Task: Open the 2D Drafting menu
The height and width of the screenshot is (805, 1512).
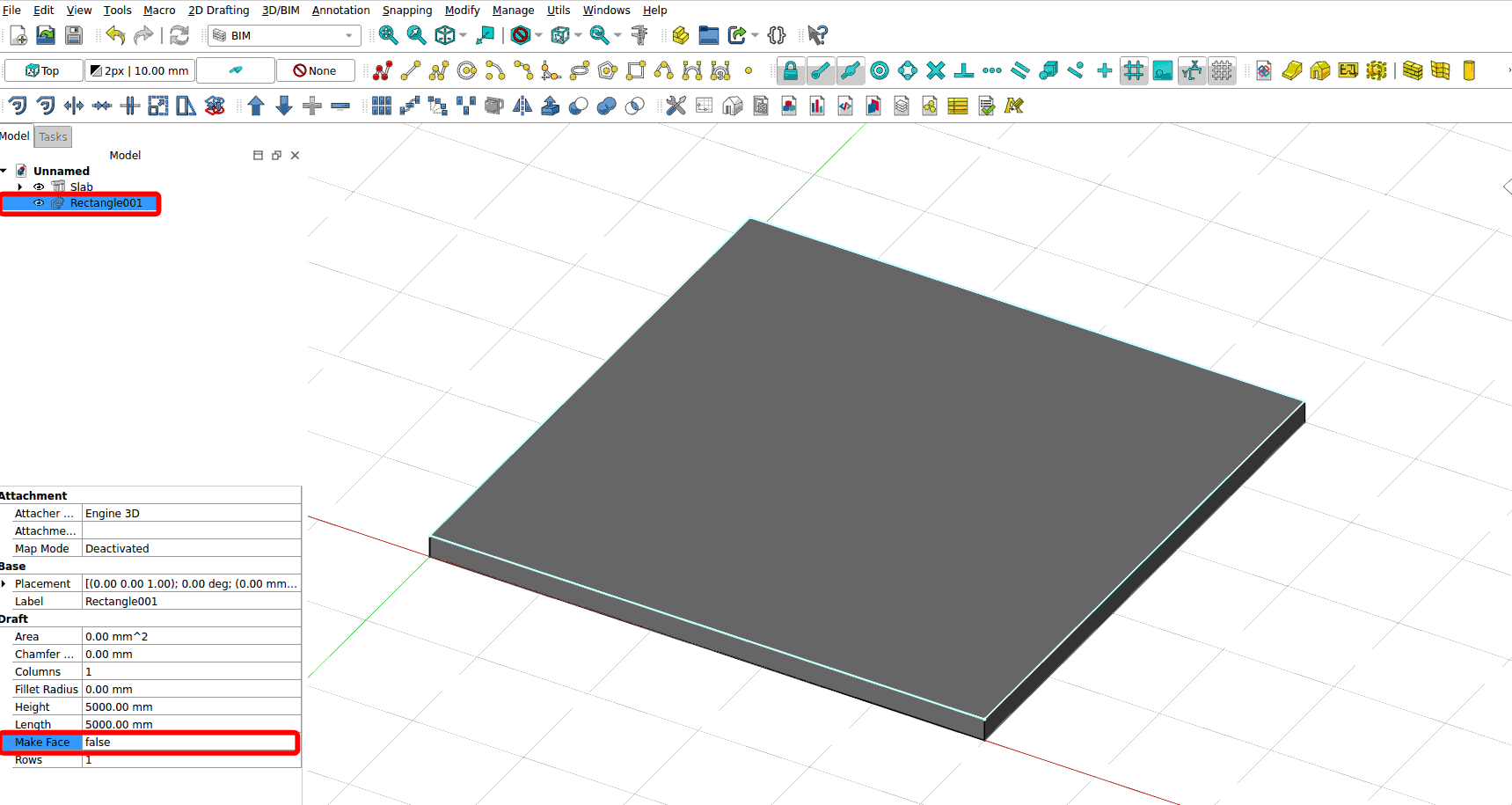Action: pyautogui.click(x=218, y=11)
